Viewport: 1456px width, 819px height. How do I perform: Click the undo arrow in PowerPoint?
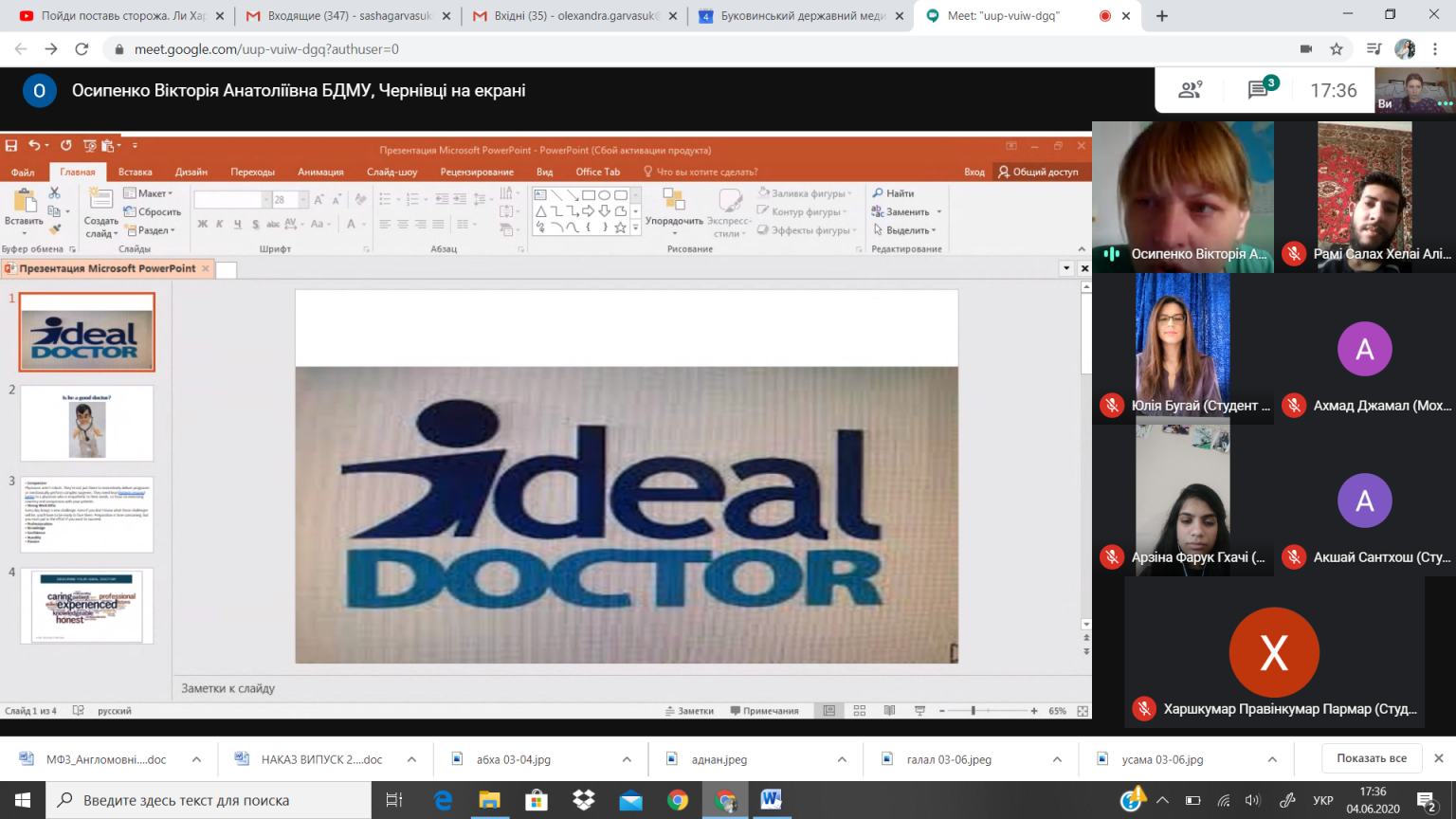coord(34,145)
